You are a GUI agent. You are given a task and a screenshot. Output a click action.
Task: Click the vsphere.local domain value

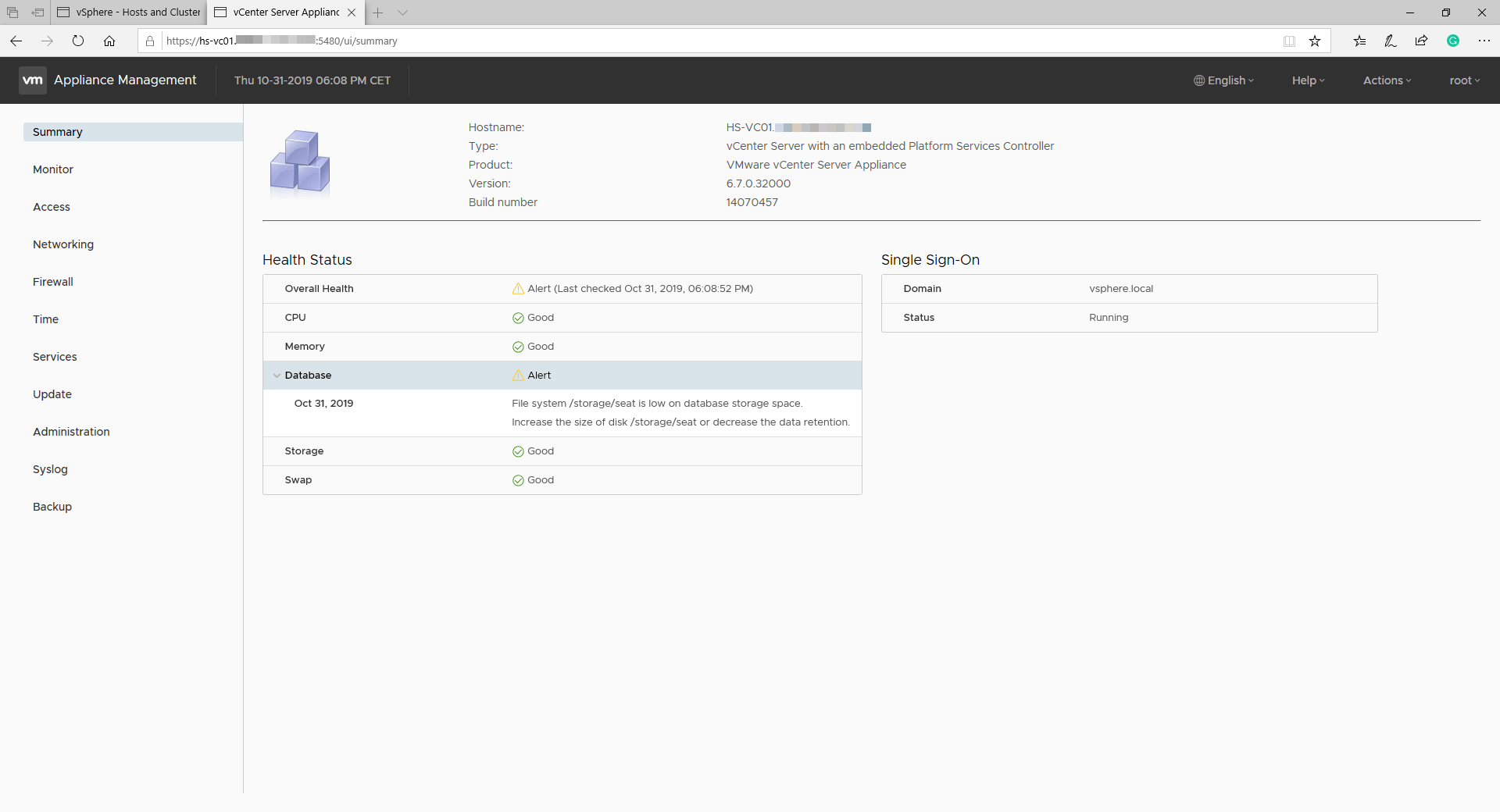click(1121, 289)
